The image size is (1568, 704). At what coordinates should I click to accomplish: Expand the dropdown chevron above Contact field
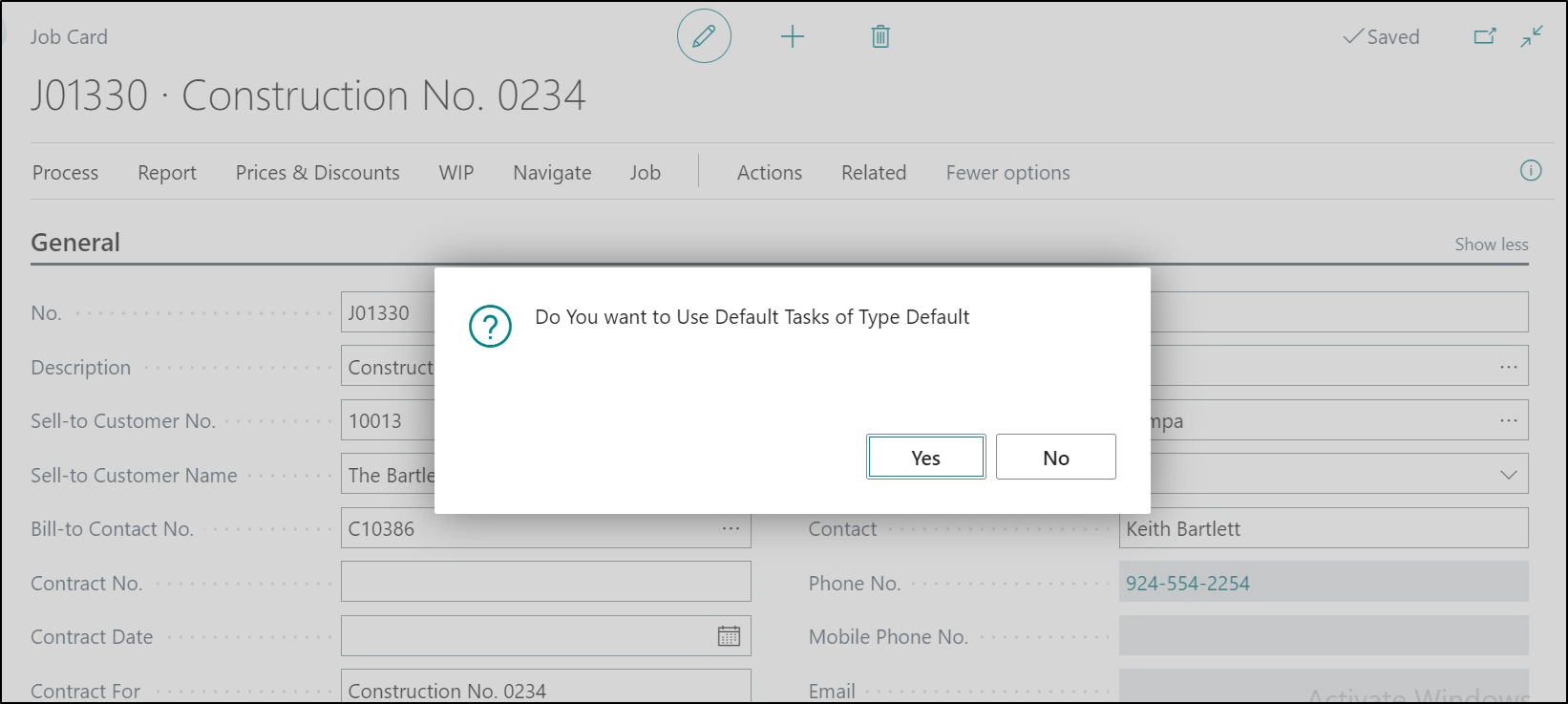1508,475
